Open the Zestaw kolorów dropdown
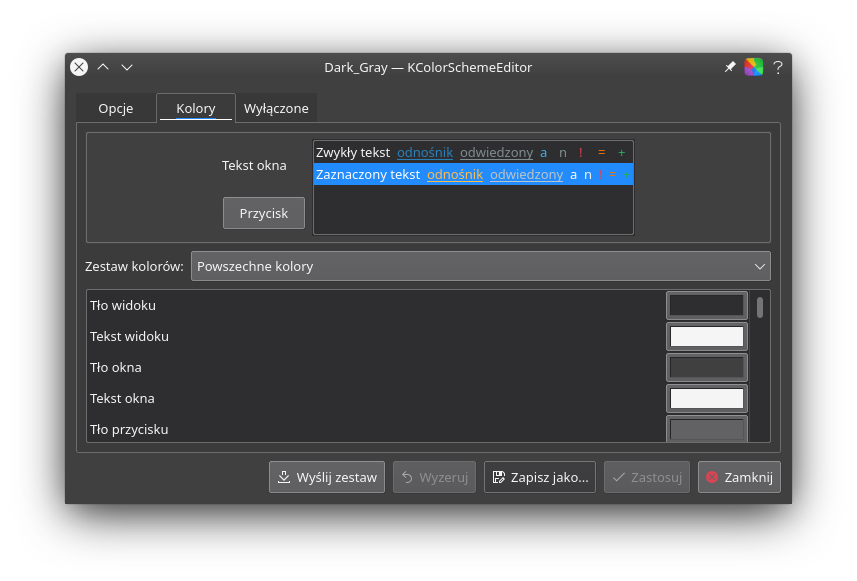 (x=480, y=266)
